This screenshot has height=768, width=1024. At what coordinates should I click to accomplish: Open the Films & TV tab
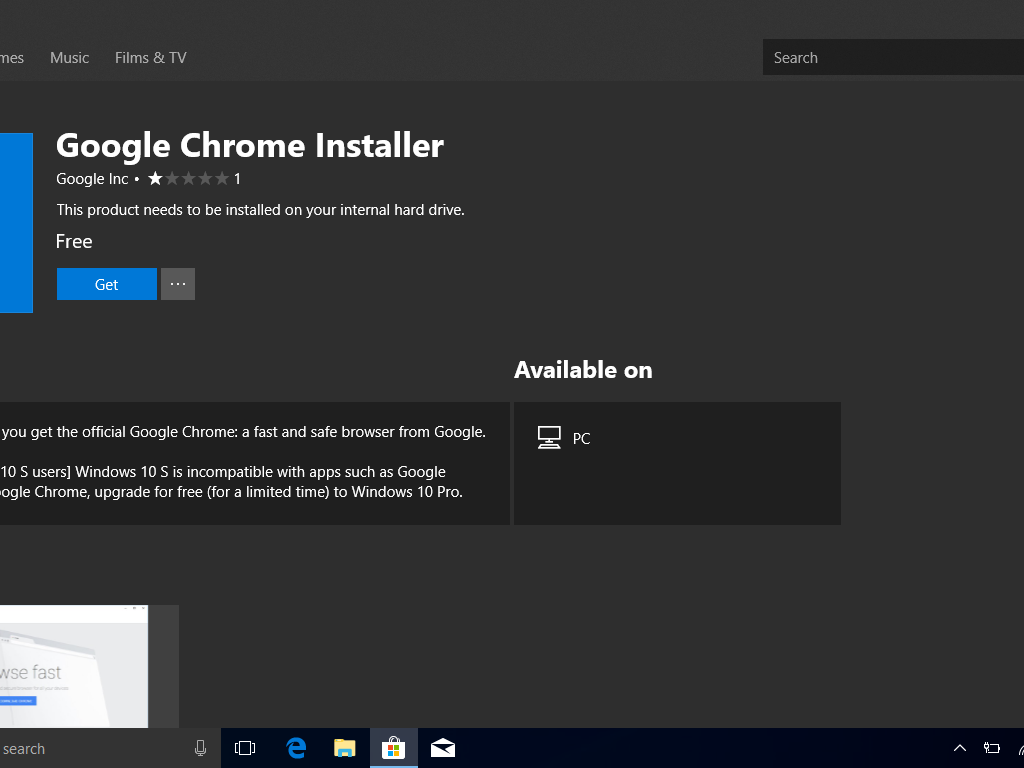[x=150, y=58]
